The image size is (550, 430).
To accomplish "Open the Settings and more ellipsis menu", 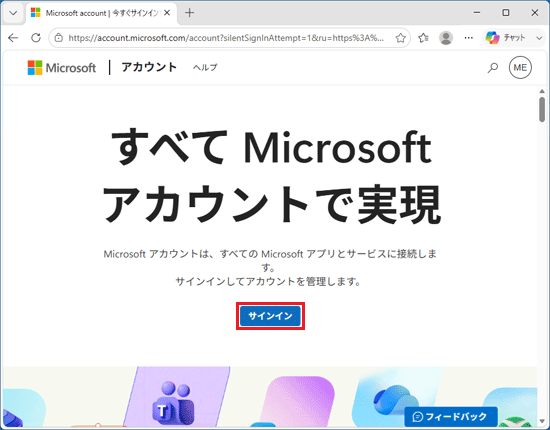I will point(469,38).
